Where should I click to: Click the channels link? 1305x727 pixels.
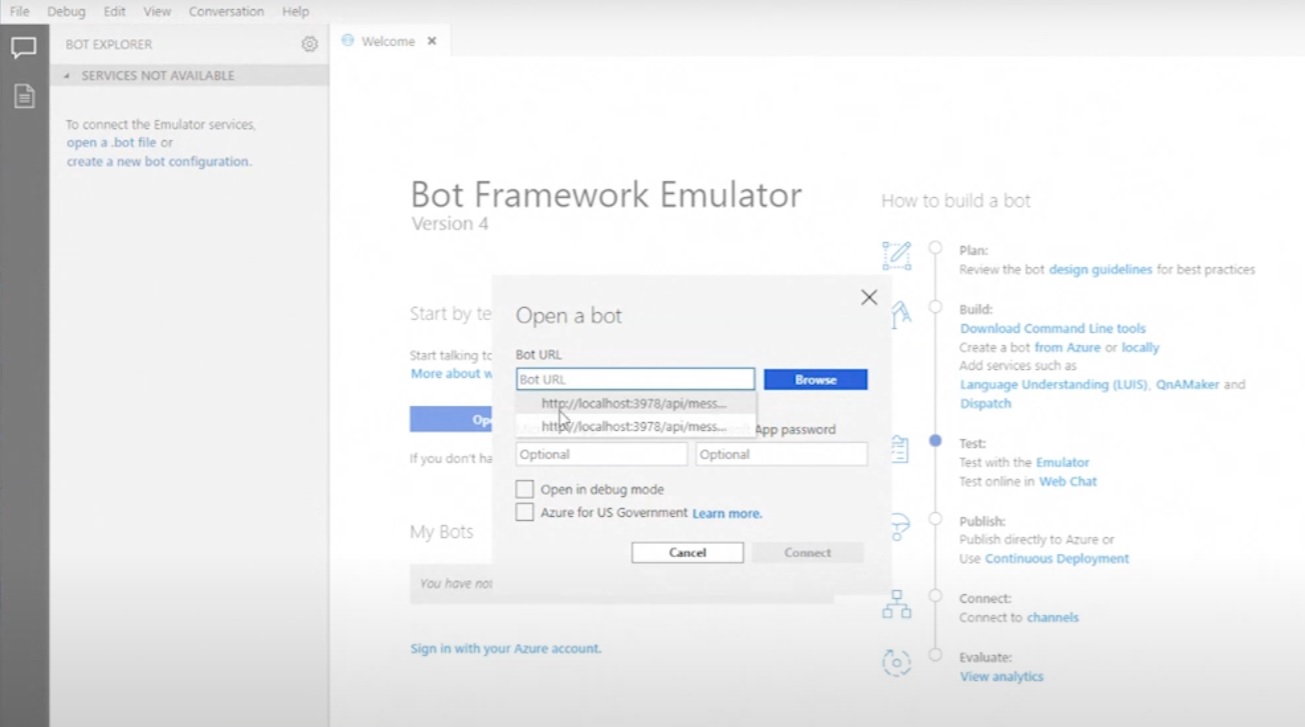[x=1052, y=617]
